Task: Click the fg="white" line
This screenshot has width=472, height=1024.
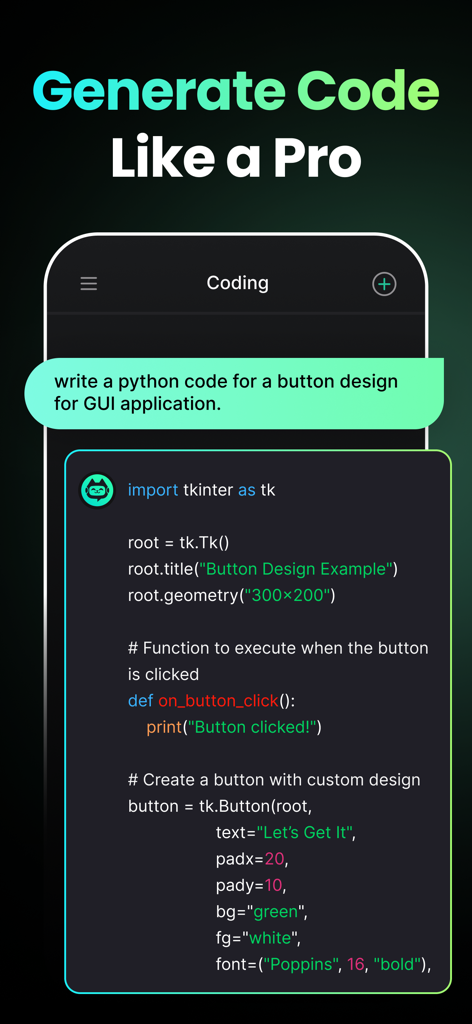Action: point(258,938)
